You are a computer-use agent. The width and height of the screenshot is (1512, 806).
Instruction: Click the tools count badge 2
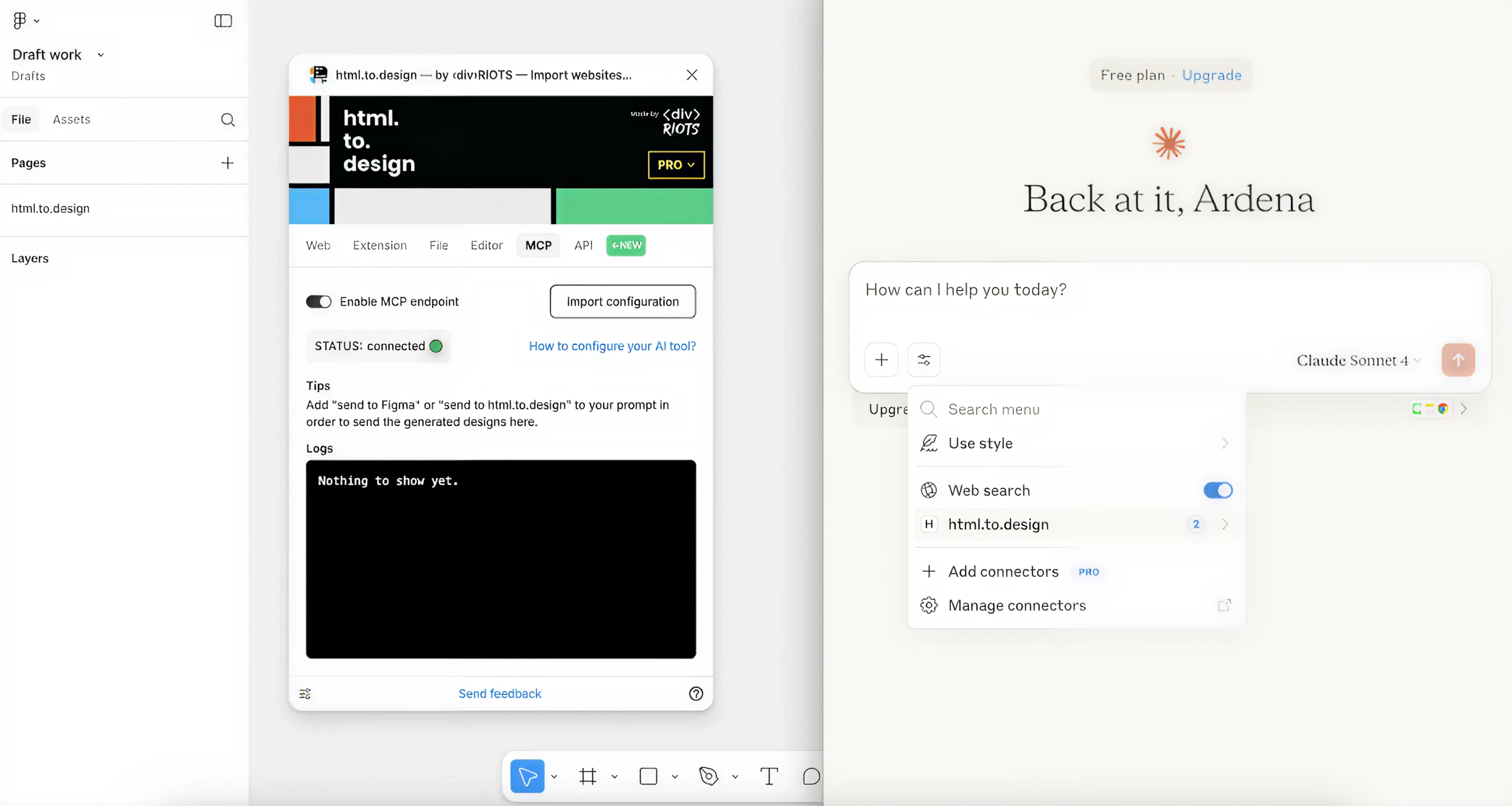pyautogui.click(x=1195, y=524)
